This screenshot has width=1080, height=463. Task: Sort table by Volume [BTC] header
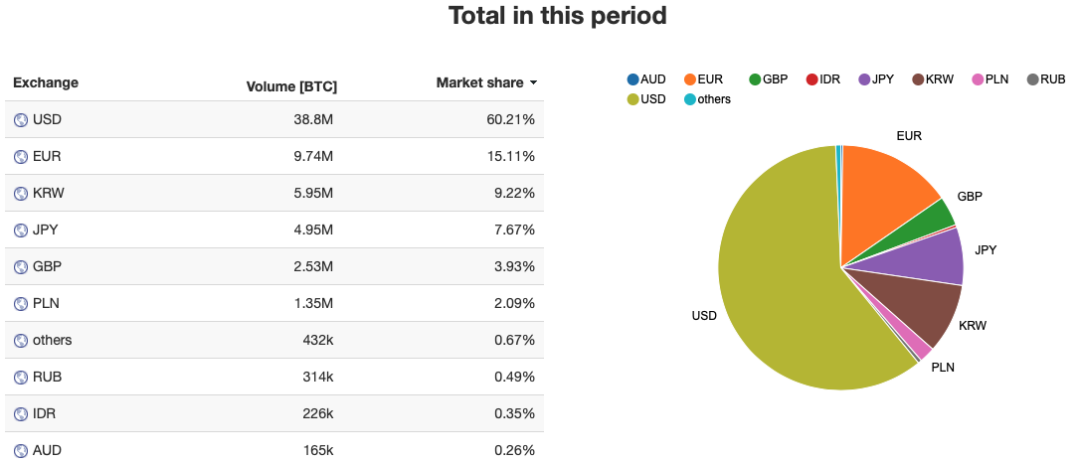point(291,86)
